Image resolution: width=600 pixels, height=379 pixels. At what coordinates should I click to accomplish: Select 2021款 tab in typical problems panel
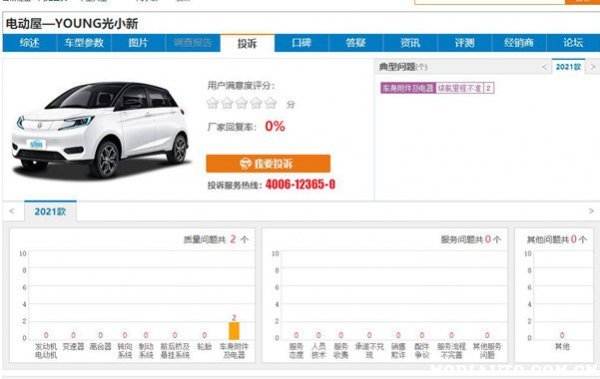point(568,67)
